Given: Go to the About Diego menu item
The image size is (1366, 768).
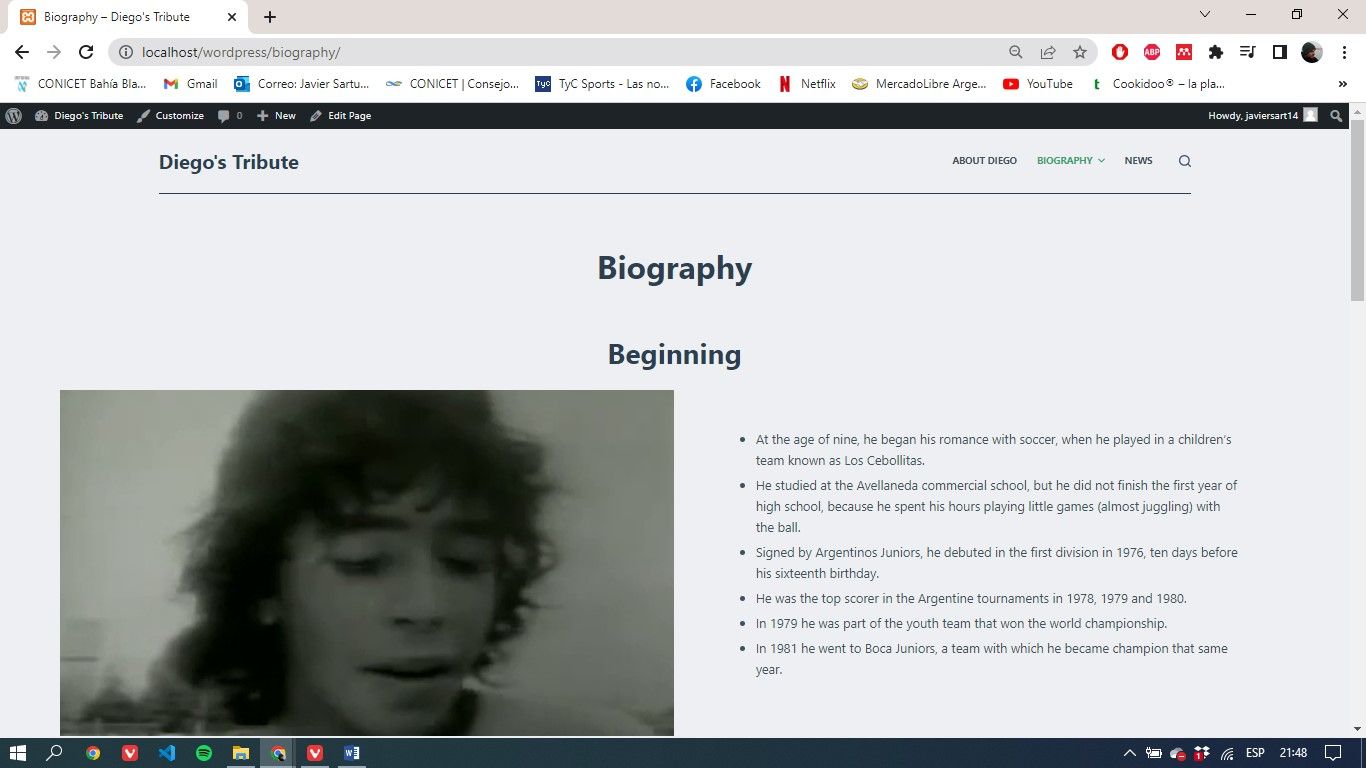Looking at the screenshot, I should (x=984, y=161).
